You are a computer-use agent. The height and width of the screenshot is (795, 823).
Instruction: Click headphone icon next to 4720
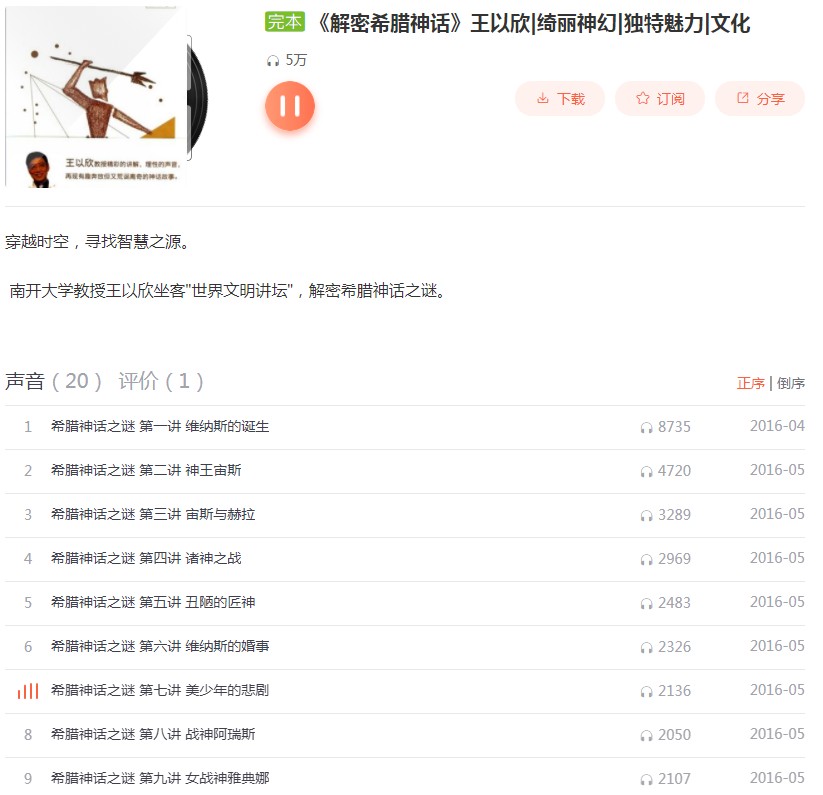[646, 472]
